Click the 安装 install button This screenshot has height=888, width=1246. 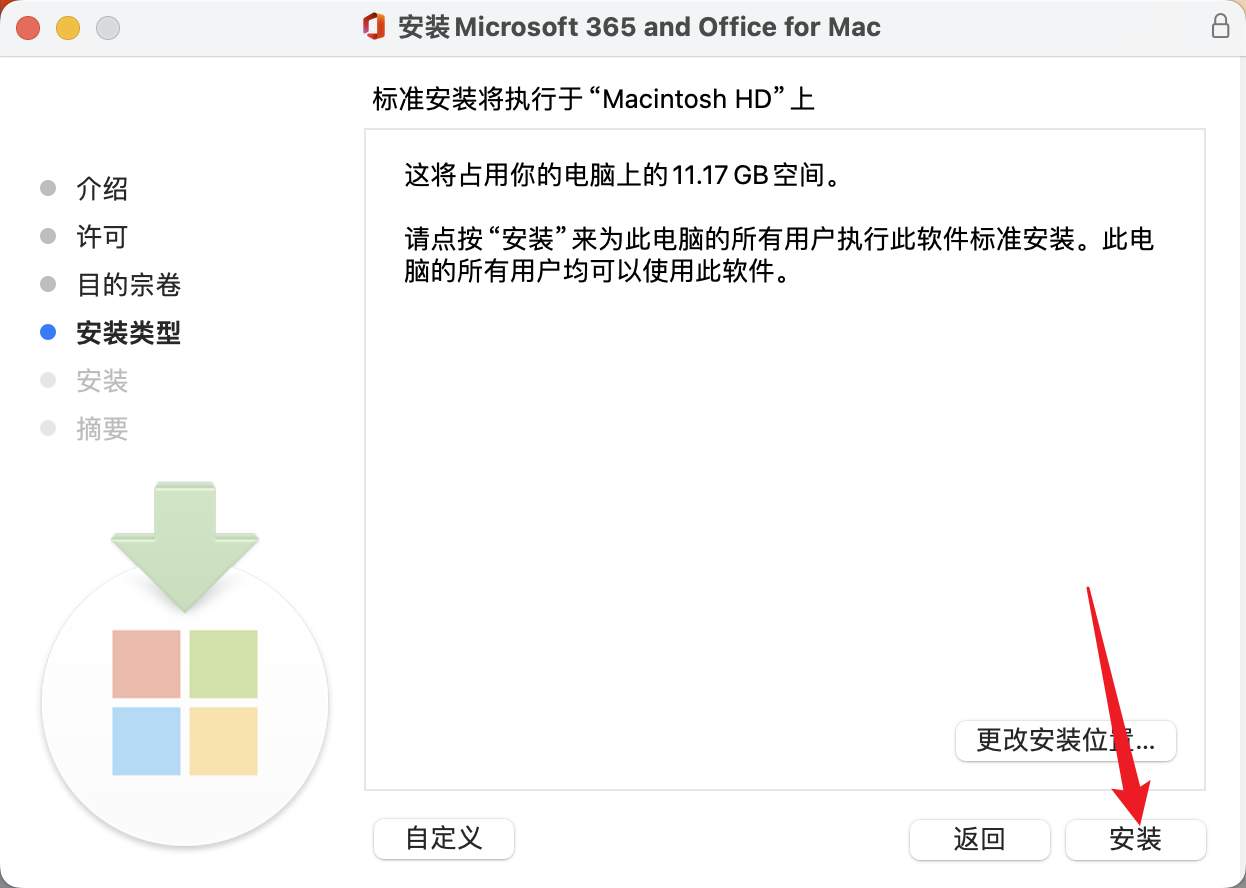(1136, 839)
